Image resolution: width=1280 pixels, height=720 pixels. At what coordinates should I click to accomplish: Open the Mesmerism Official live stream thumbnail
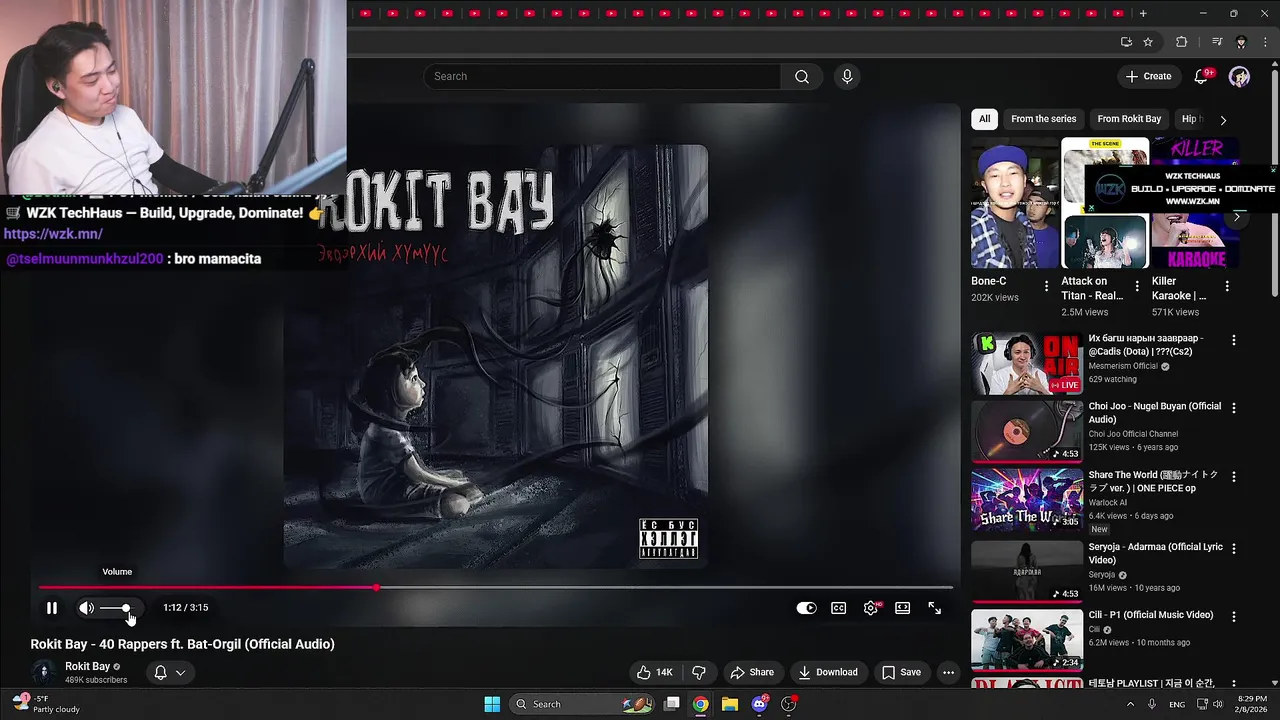(1027, 364)
